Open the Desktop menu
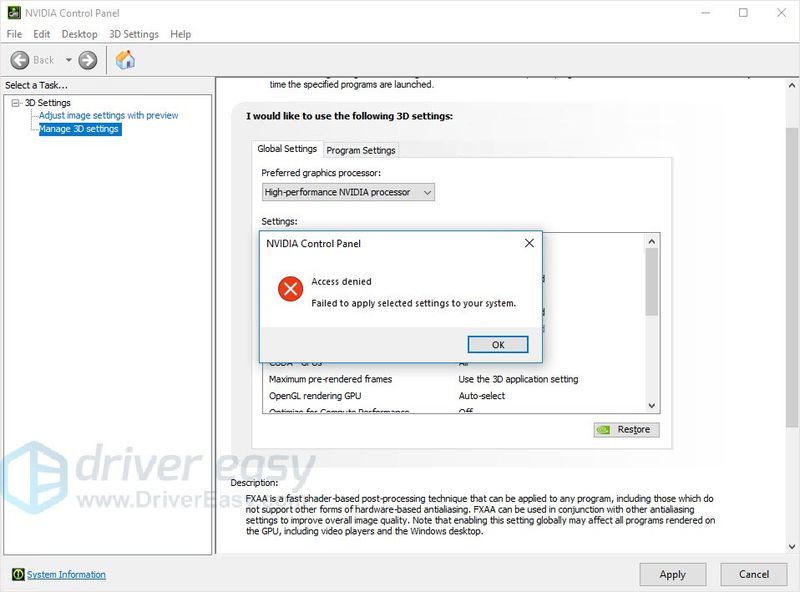Viewport: 800px width, 592px height. 79,34
